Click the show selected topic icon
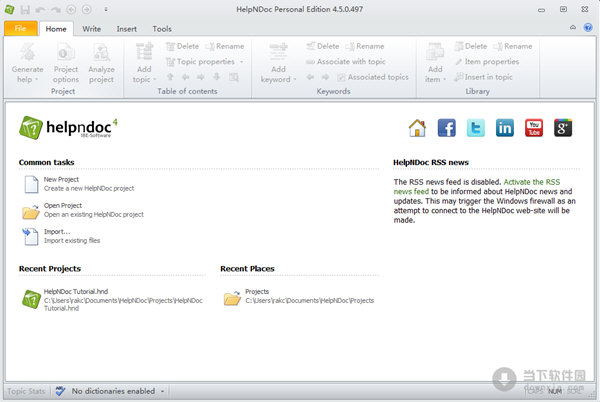Viewport: 600px width, 402px height. point(234,77)
